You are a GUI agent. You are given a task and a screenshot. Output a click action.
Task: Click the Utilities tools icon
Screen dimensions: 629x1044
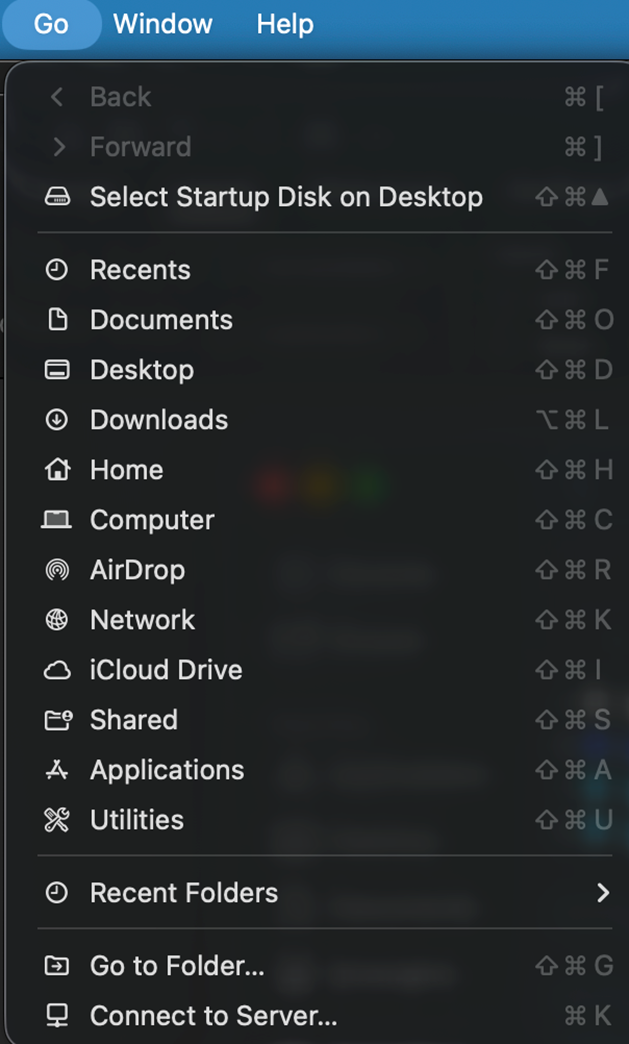tap(57, 820)
